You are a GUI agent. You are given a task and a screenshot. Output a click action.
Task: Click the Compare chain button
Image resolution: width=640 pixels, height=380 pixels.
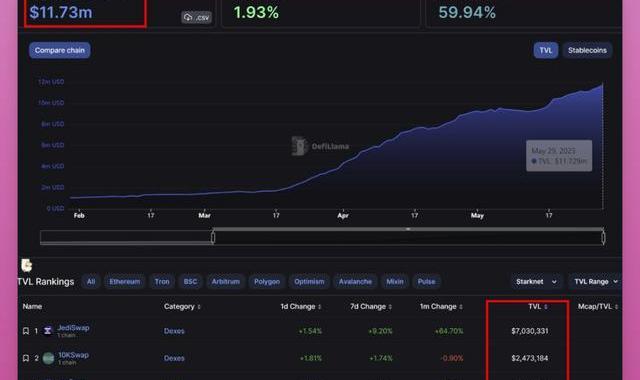coord(60,50)
